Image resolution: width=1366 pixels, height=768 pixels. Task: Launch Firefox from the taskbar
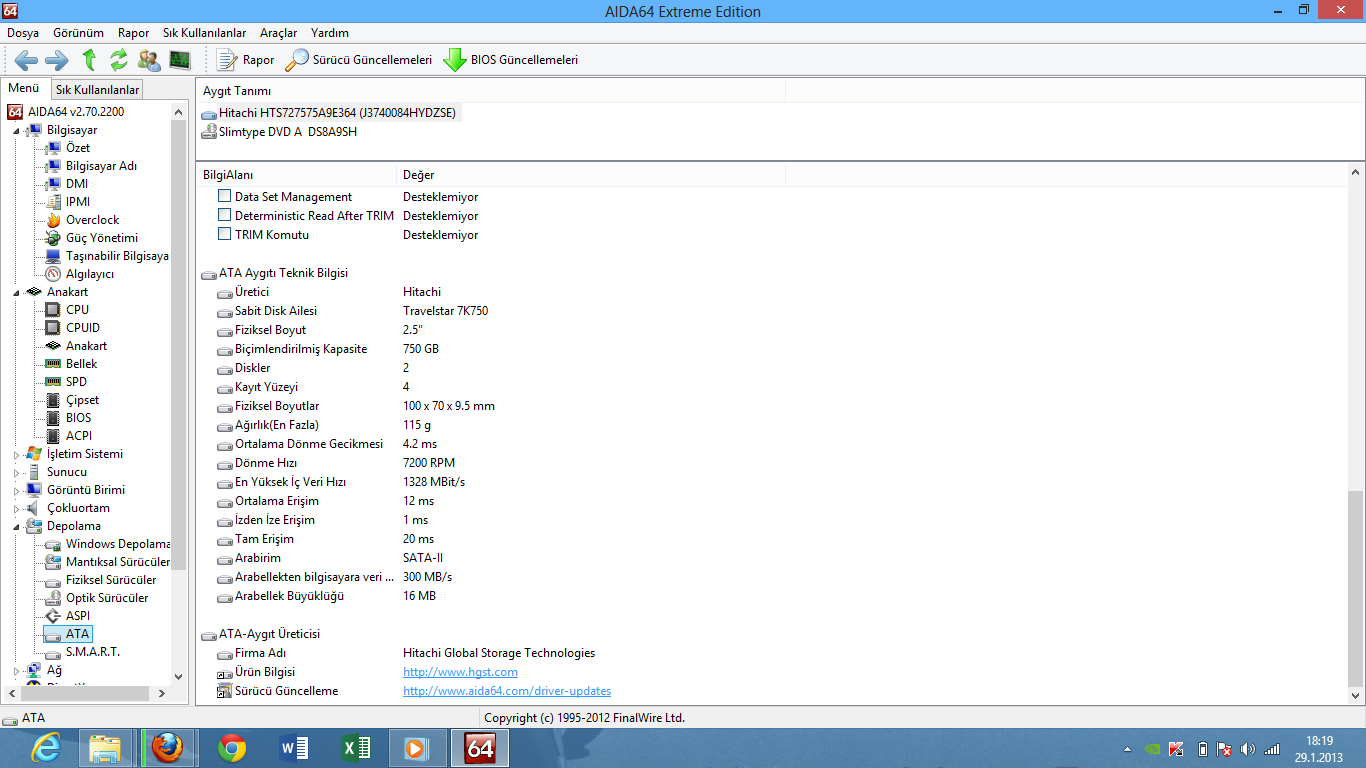pos(167,747)
